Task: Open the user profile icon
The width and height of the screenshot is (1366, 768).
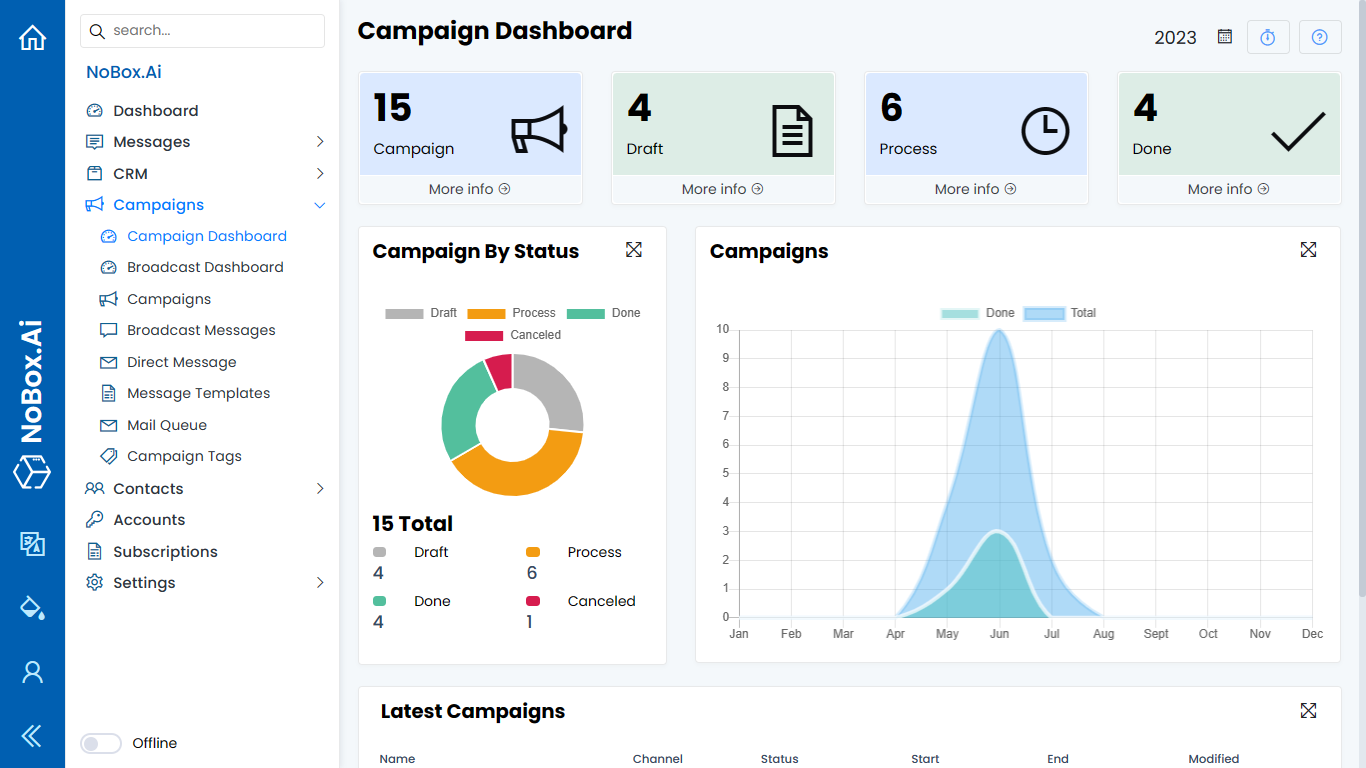Action: coord(32,672)
